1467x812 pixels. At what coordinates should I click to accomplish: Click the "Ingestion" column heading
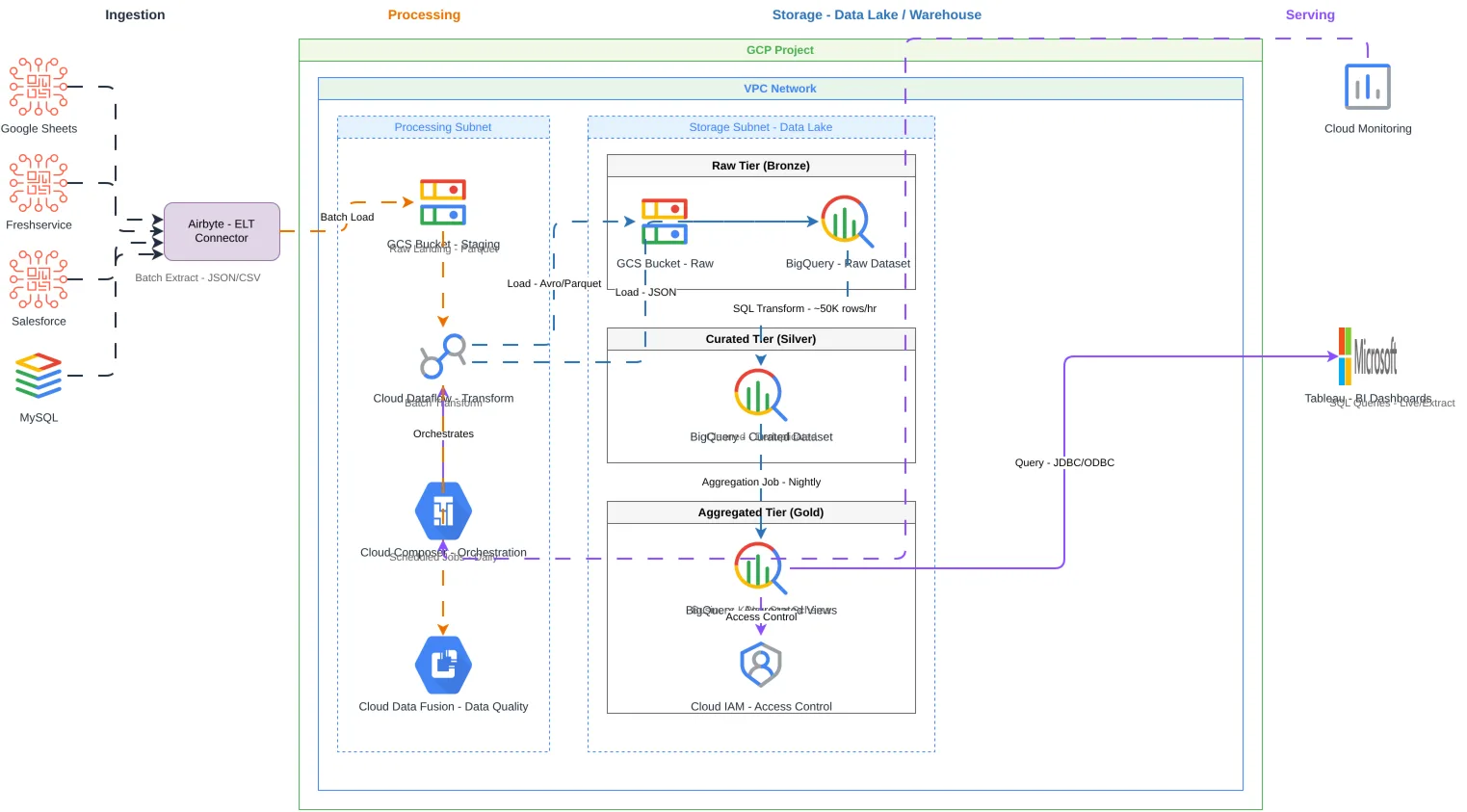(135, 14)
